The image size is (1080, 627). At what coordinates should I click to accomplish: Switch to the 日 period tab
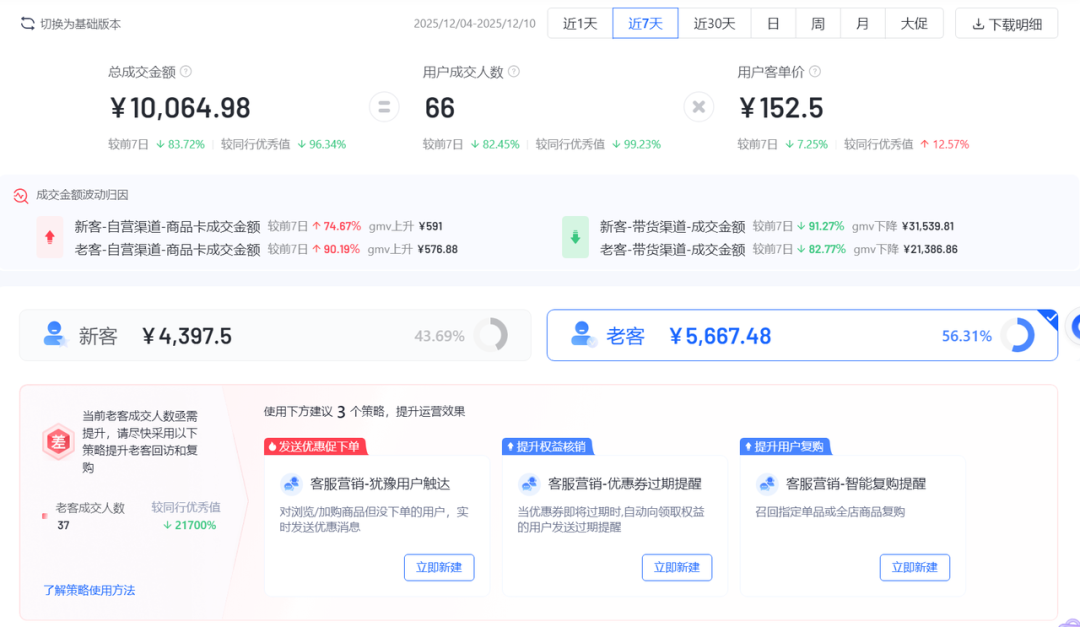click(x=773, y=23)
